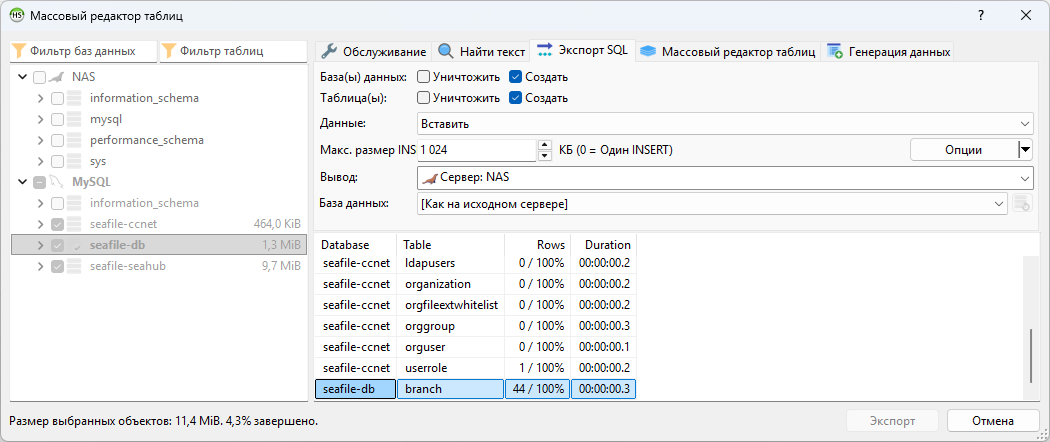Check the sys database checkbox

[57, 161]
